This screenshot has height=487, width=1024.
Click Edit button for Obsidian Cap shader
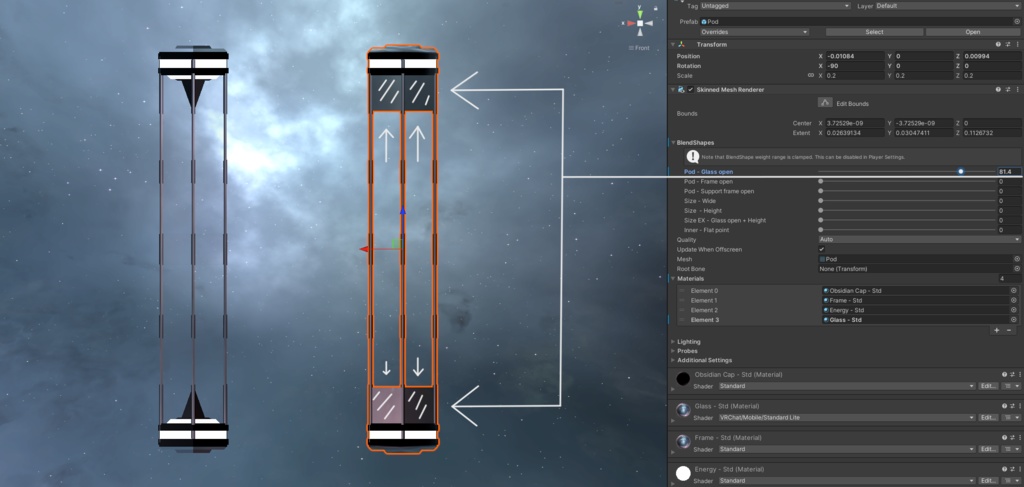tap(987, 386)
